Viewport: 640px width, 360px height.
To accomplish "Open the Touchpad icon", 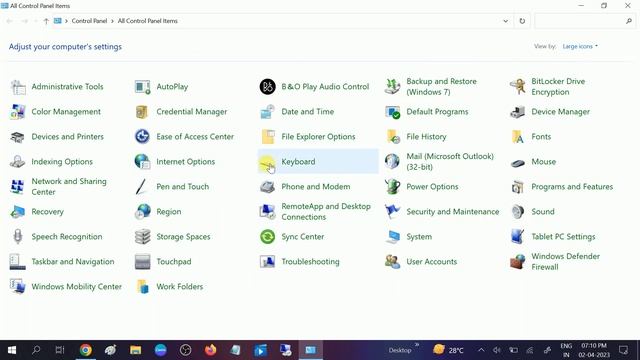I will coord(142,262).
